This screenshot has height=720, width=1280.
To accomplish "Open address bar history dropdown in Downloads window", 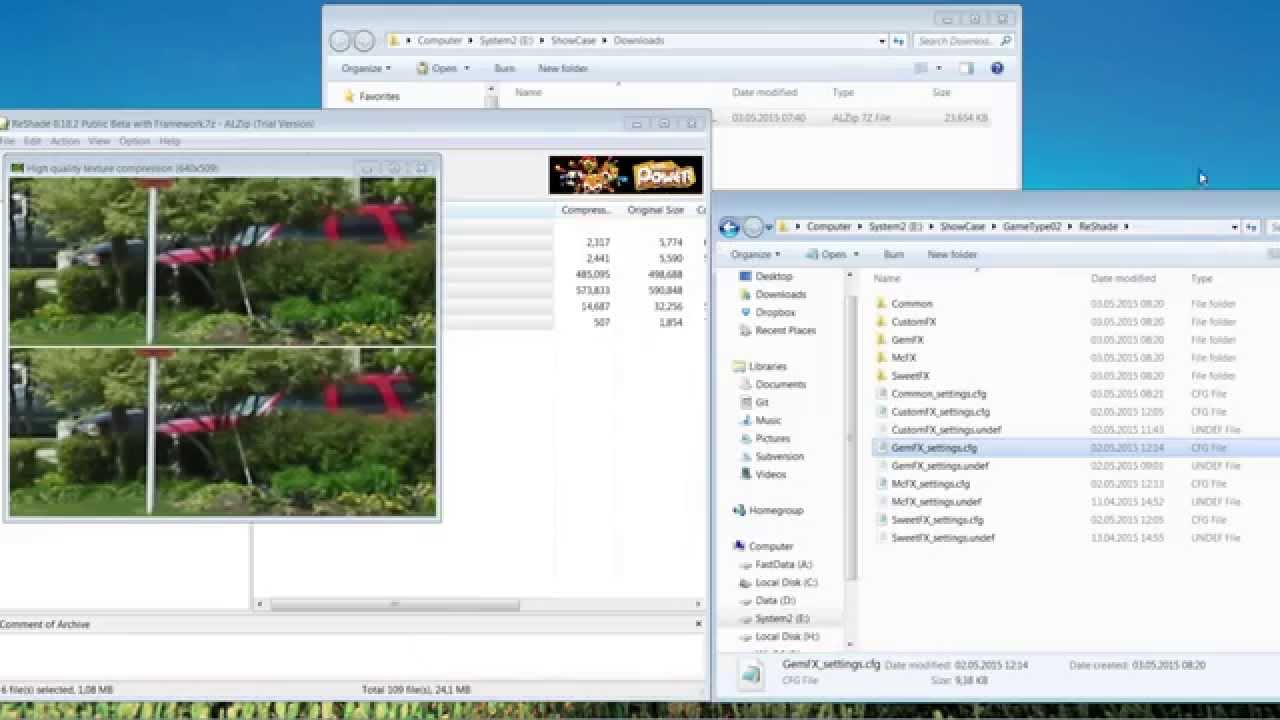I will click(x=882, y=41).
